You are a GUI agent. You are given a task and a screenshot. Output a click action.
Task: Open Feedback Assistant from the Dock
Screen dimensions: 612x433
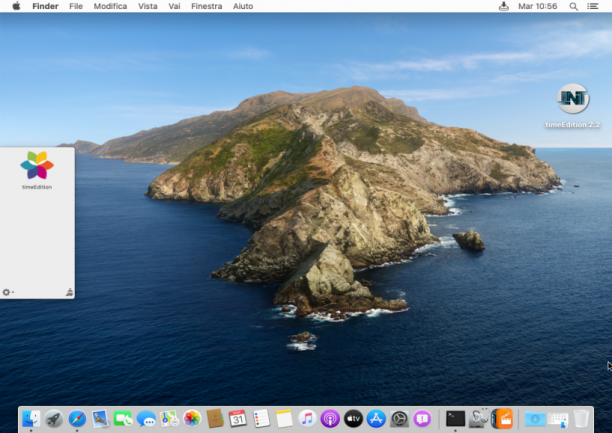coord(422,419)
